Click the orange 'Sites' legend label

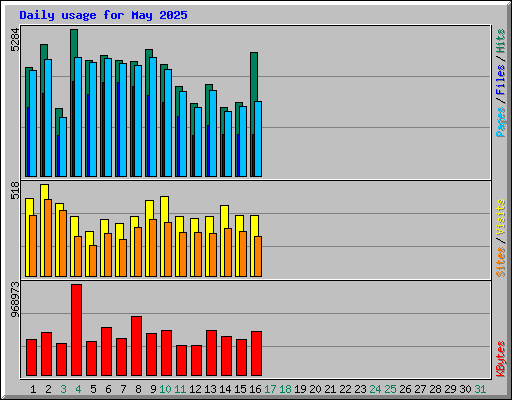(x=500, y=262)
